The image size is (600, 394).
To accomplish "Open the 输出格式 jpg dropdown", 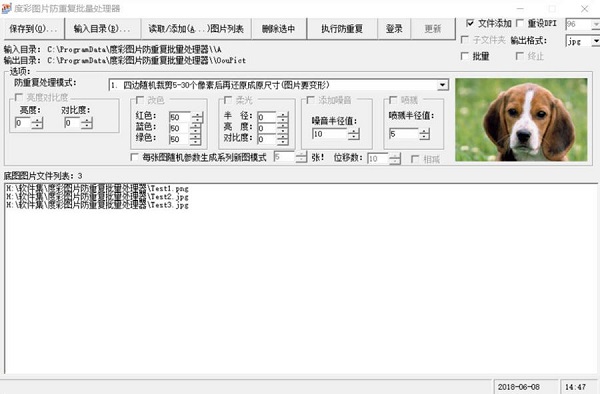I will click(x=595, y=41).
